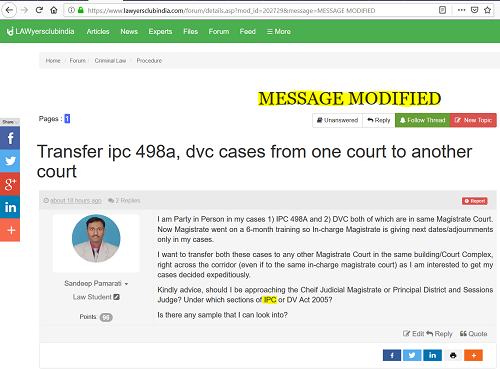Open the News menu
The height and width of the screenshot is (369, 500).
pos(129,31)
